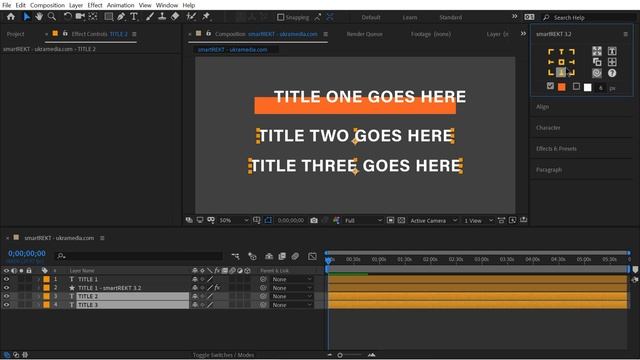
Task: Select the Zoom magnifier tool
Action: [x=52, y=17]
